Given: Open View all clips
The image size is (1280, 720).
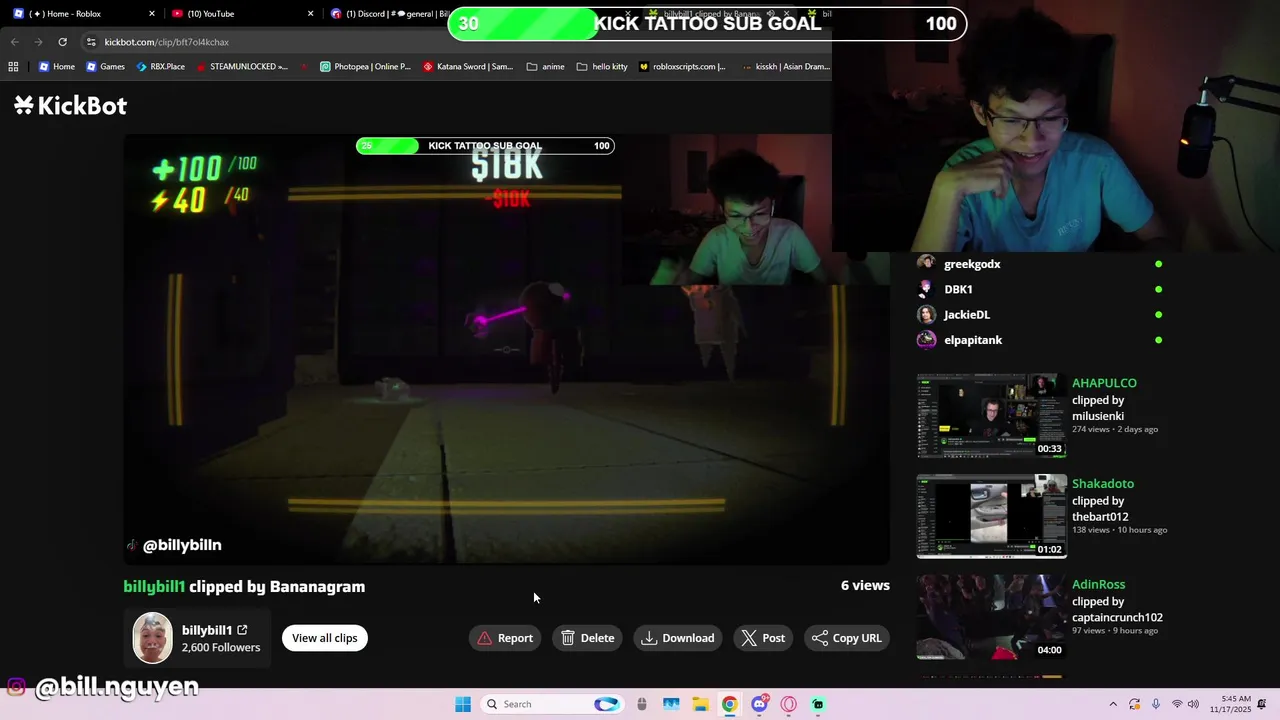Looking at the screenshot, I should 325,638.
